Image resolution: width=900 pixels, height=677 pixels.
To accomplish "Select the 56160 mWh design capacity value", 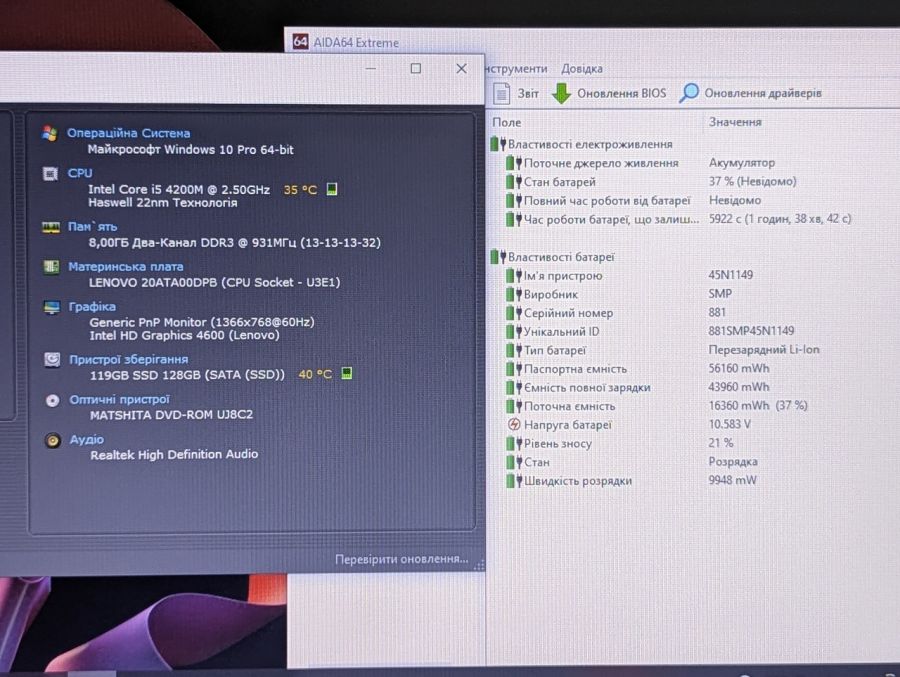I will 739,368.
